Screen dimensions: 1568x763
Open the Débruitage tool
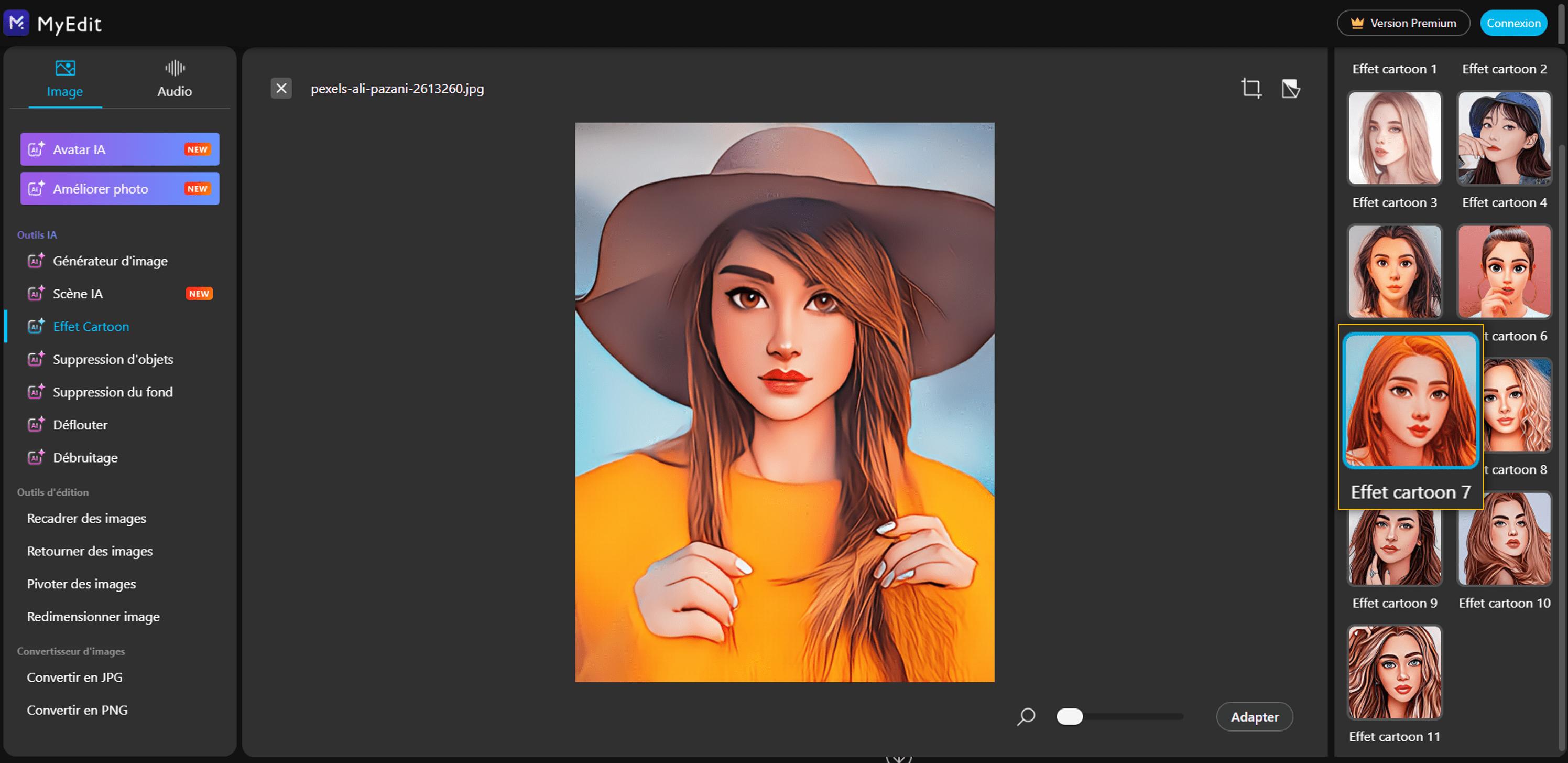coord(85,458)
